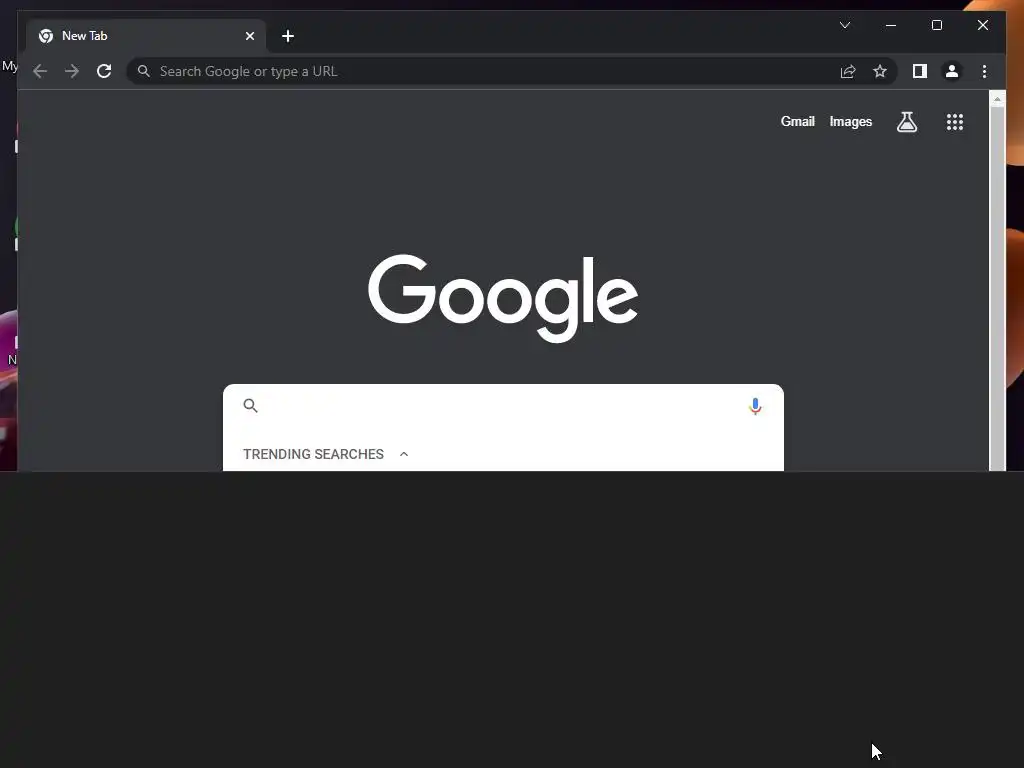The image size is (1024, 768).
Task: Click the magnifier in Google search box
Action: click(250, 406)
